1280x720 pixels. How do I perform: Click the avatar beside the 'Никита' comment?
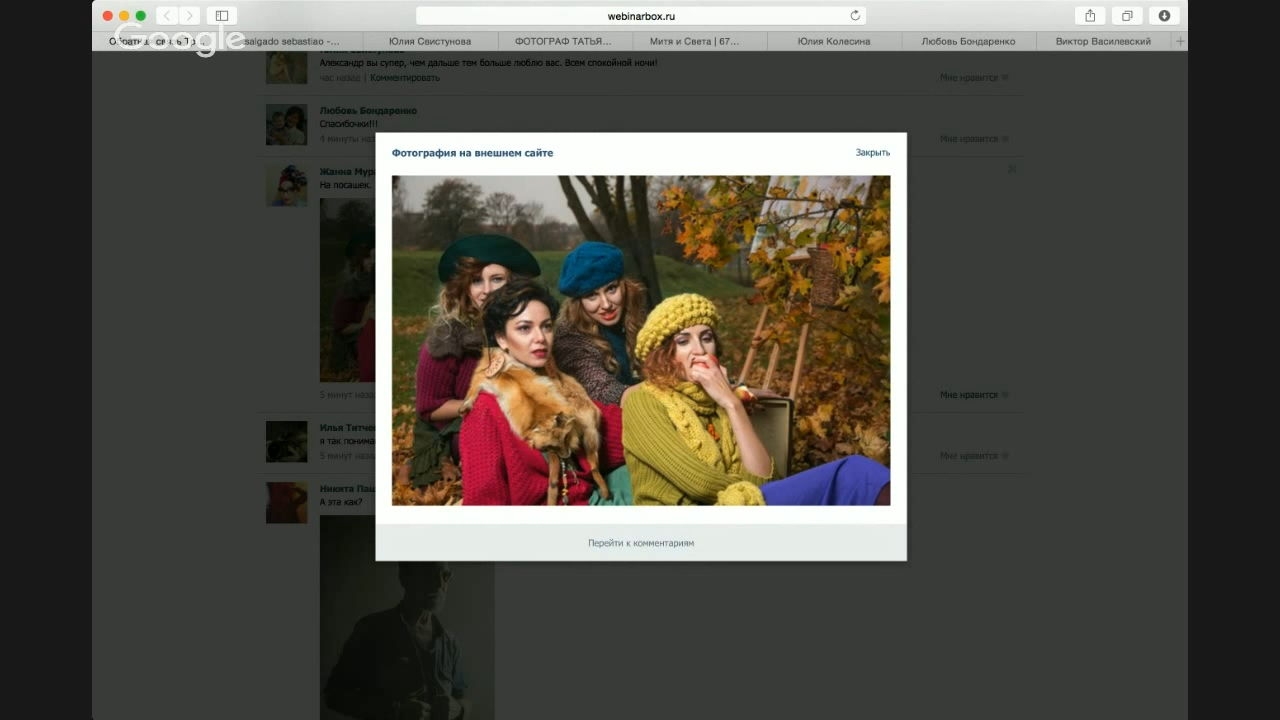[286, 503]
